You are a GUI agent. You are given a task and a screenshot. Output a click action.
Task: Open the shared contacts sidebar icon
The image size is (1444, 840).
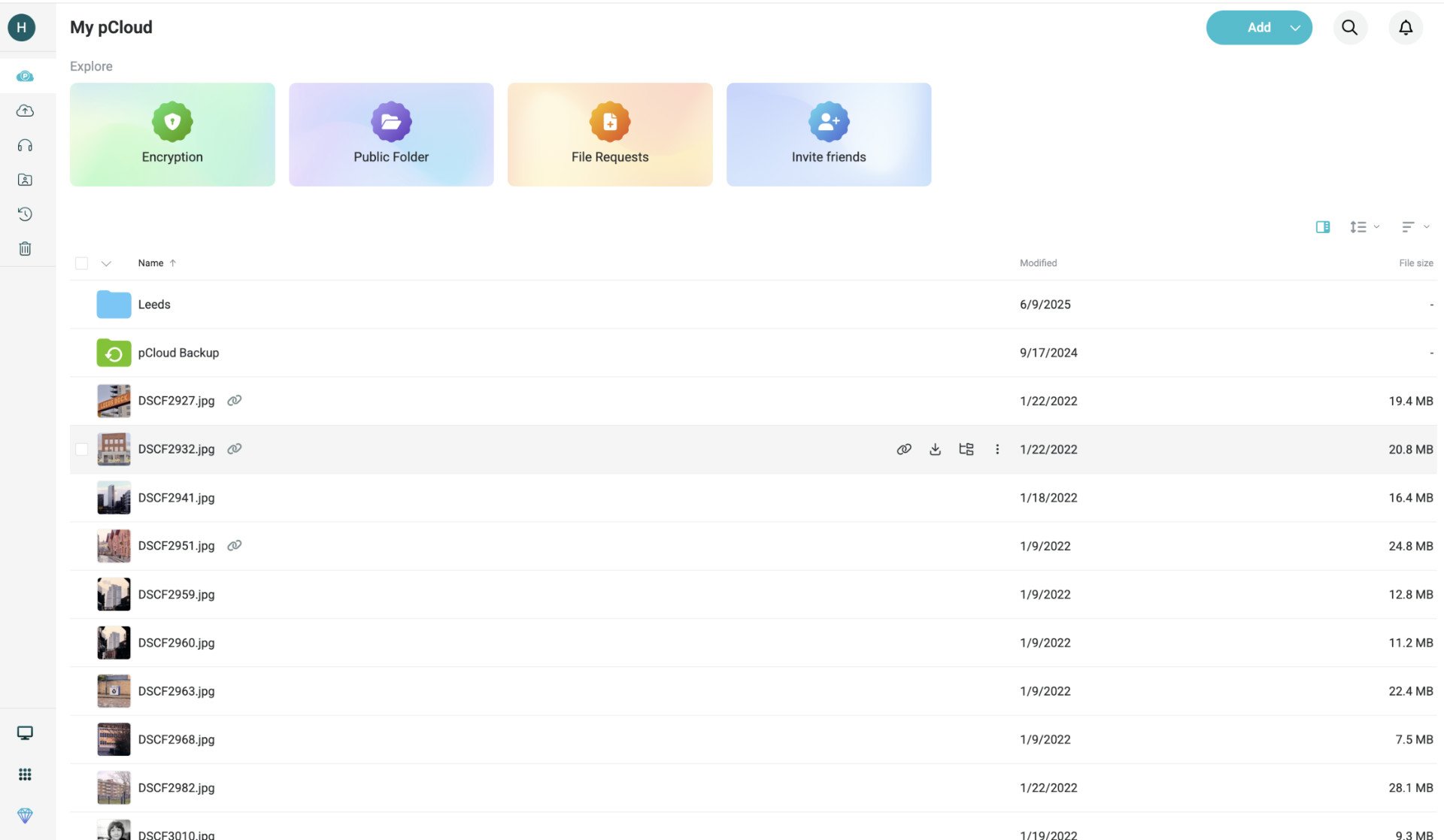(25, 180)
